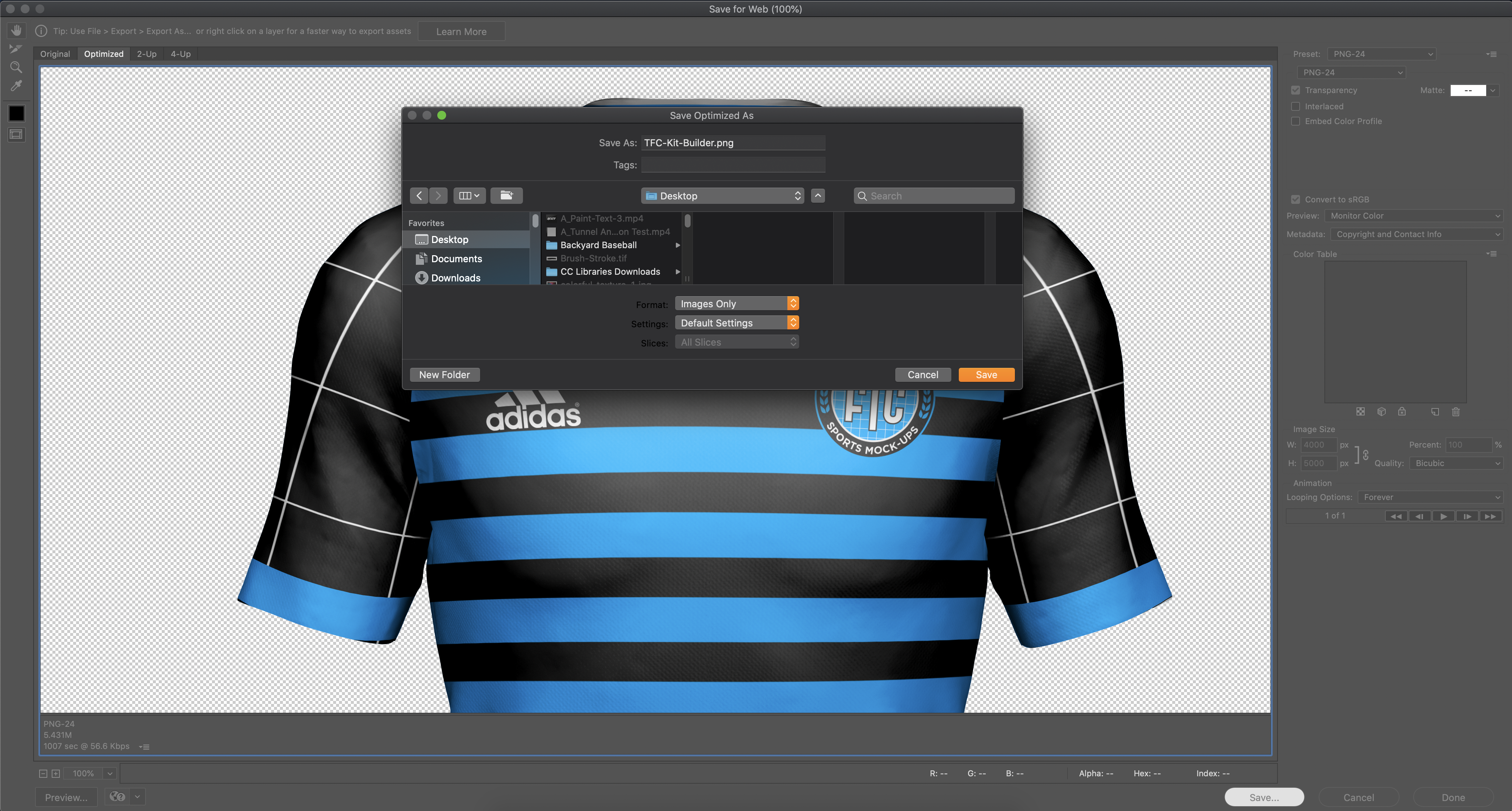
Task: Select the Slice Select tool
Action: [x=16, y=49]
